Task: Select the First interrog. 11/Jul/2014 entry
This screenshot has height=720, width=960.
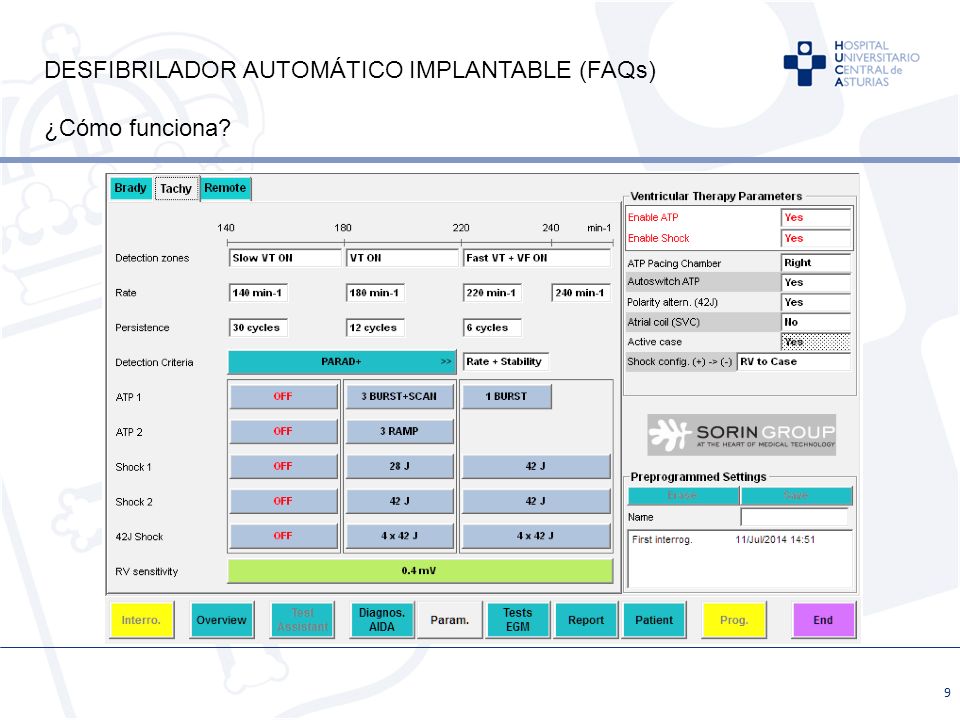Action: pyautogui.click(x=724, y=539)
